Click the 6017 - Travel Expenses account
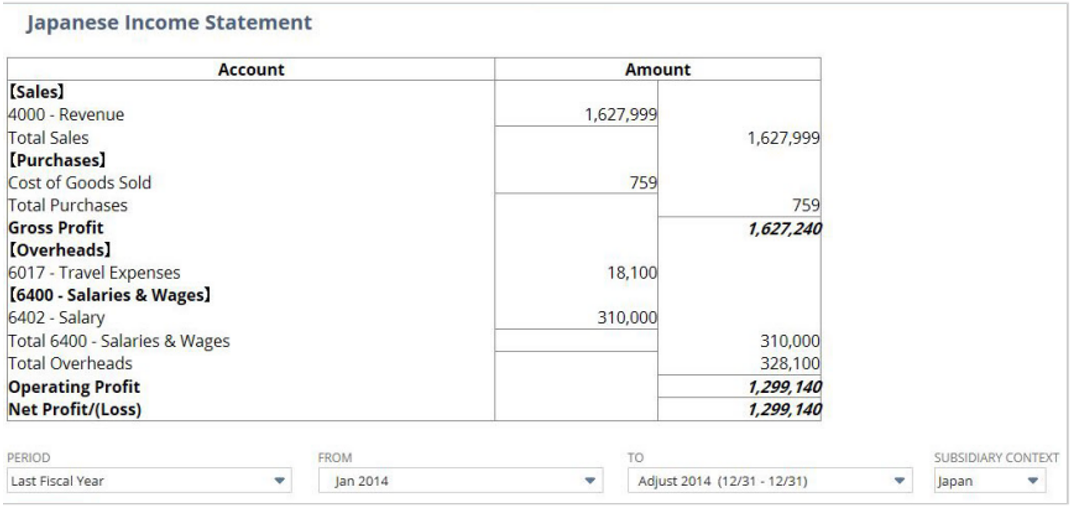 94,273
